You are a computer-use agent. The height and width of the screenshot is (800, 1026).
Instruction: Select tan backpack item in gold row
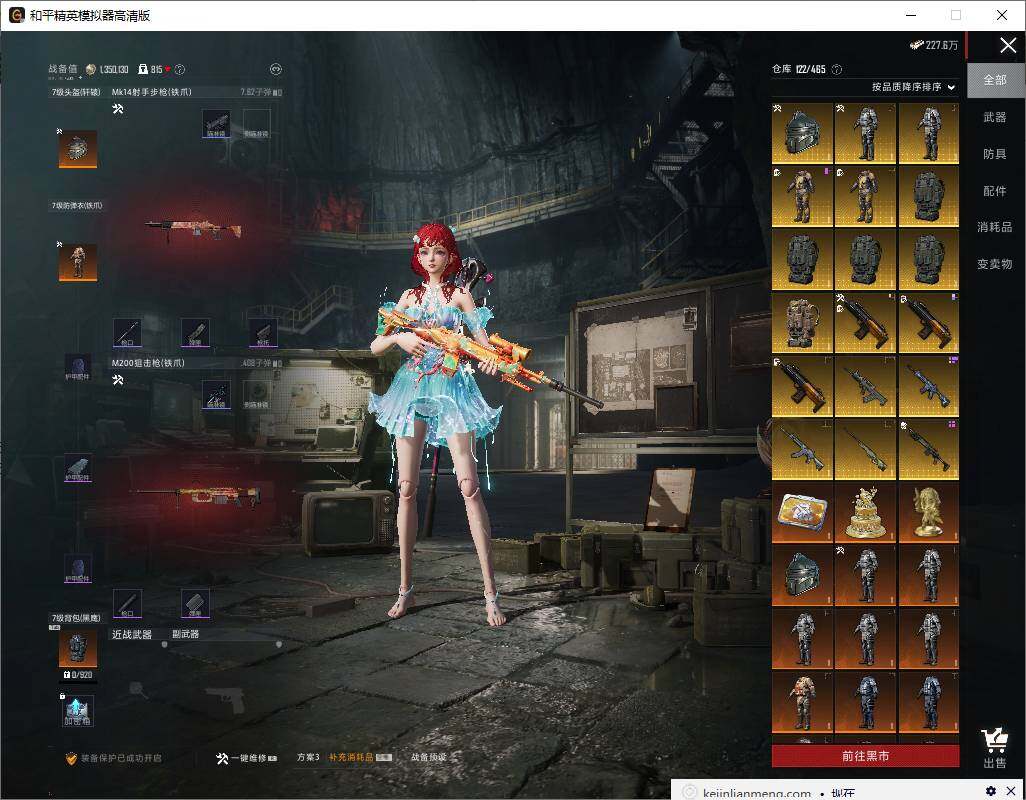click(x=802, y=322)
